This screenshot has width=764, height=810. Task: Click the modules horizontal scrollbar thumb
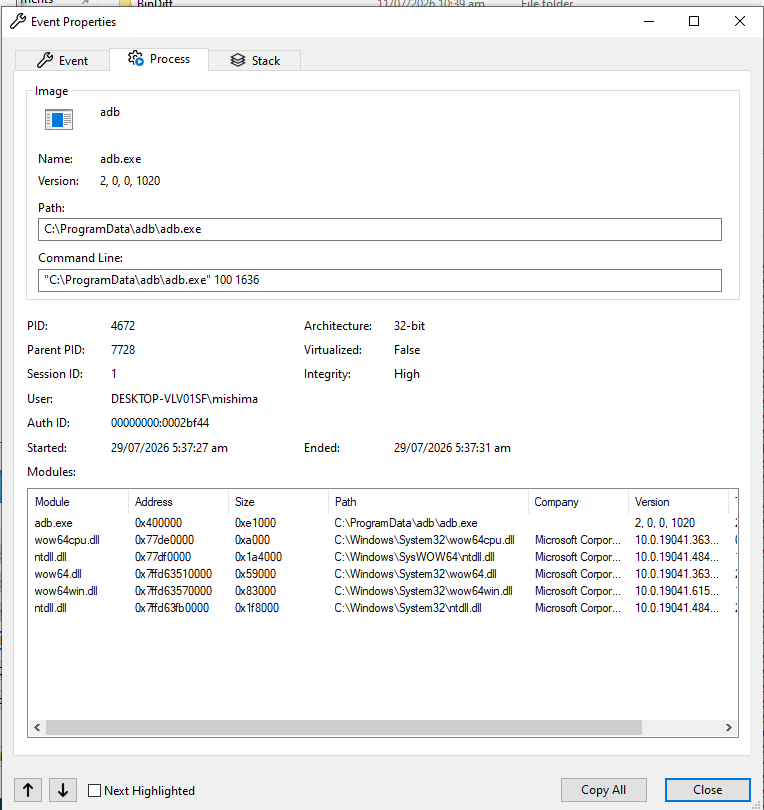[x=344, y=727]
